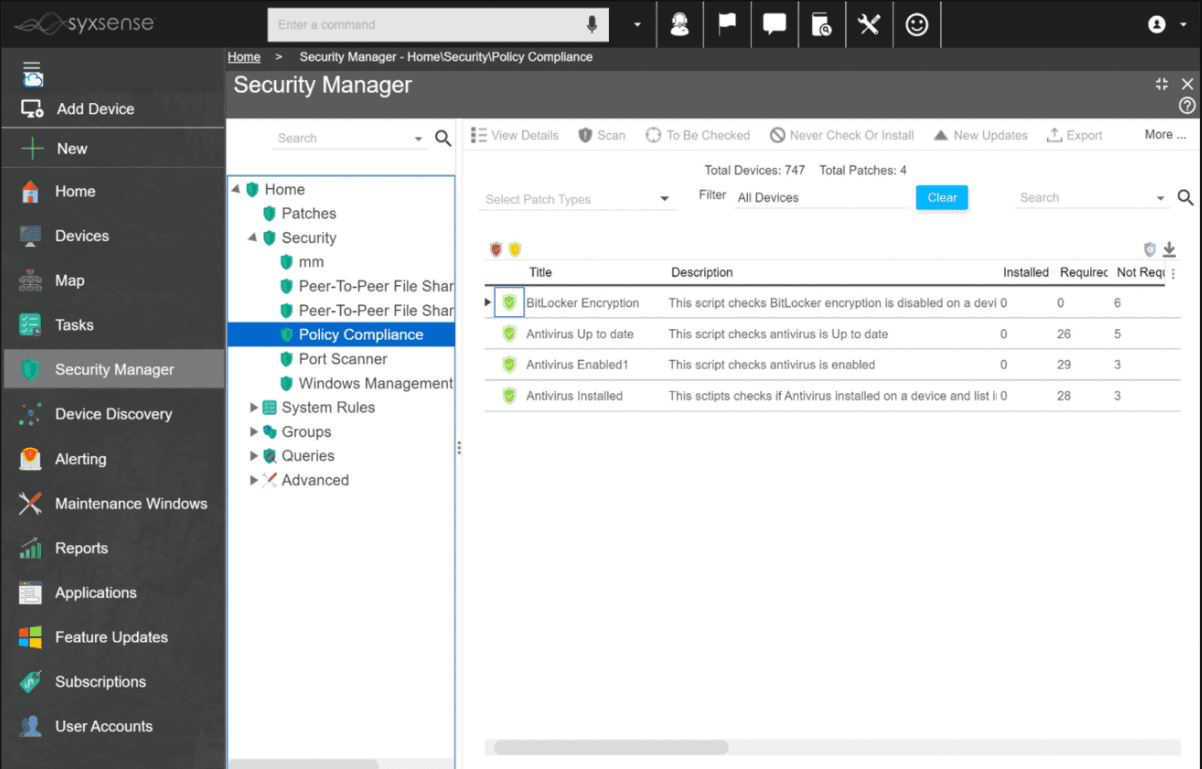Image resolution: width=1202 pixels, height=769 pixels.
Task: Click View Details toolbar button
Action: (x=514, y=135)
